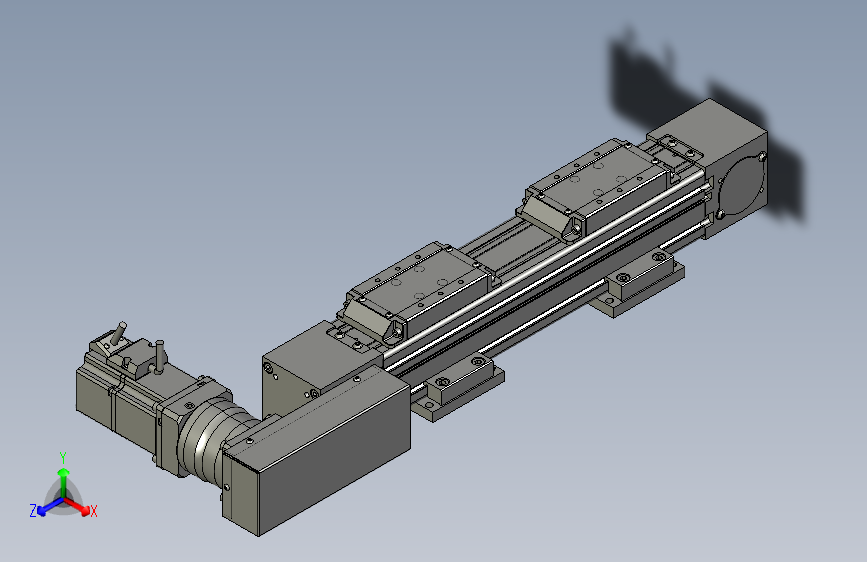
Task: Select the front slider carriage on the rail
Action: tap(417, 292)
